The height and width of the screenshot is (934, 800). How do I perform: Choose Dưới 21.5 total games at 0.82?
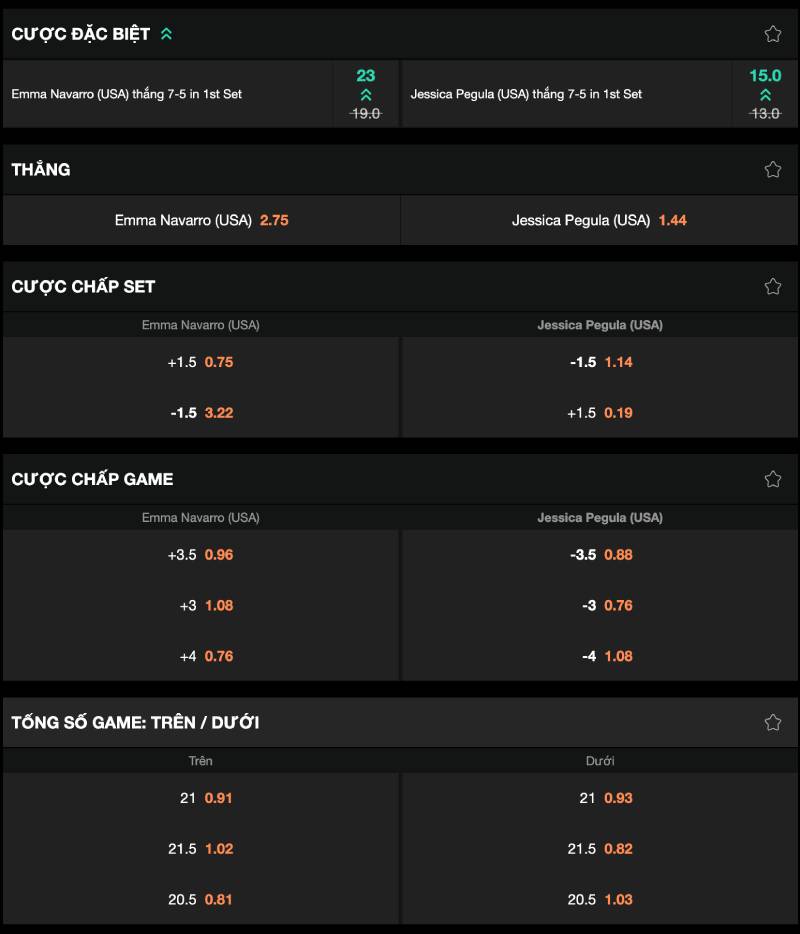tap(600, 849)
